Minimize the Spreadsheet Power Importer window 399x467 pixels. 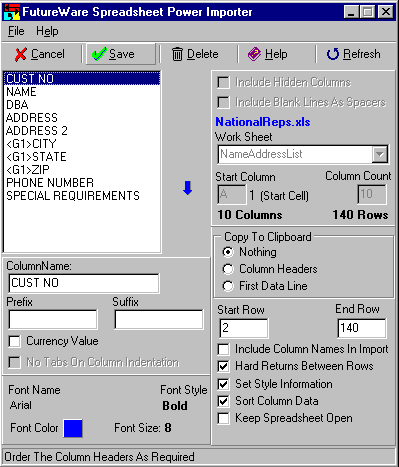351,12
